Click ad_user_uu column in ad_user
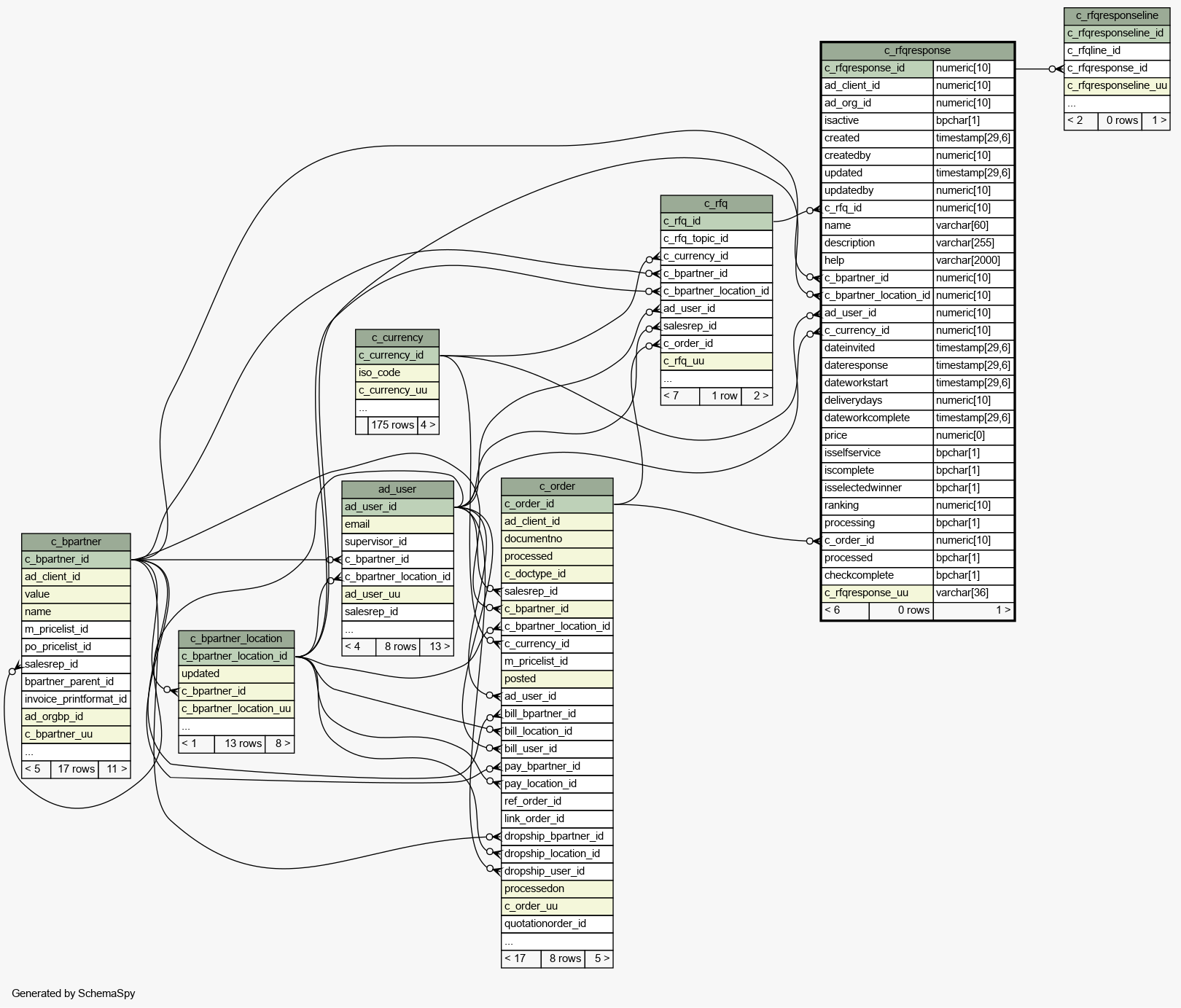The height and width of the screenshot is (1008, 1181). 397,595
